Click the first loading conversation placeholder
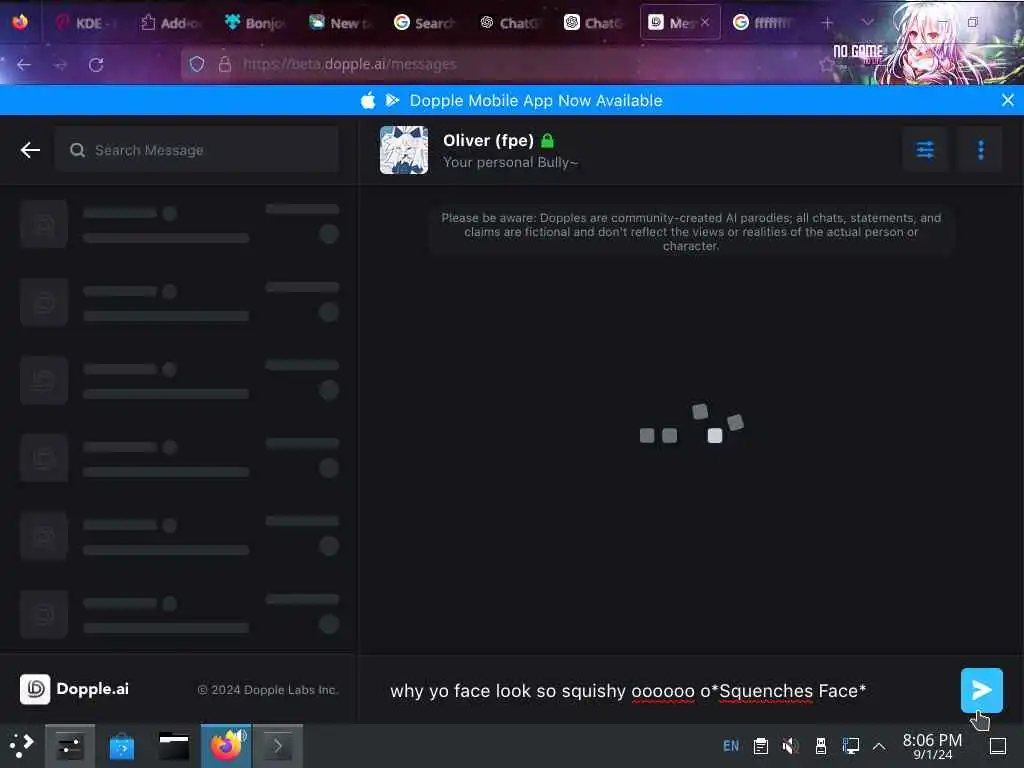The width and height of the screenshot is (1024, 768). [180, 224]
